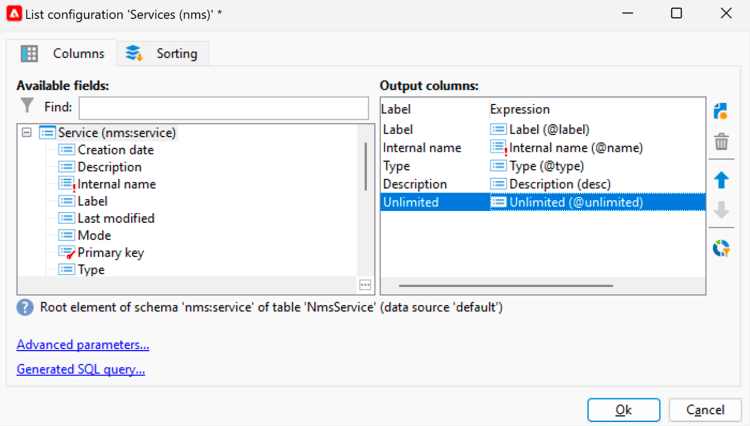Click inside the Find input field

coord(223,107)
